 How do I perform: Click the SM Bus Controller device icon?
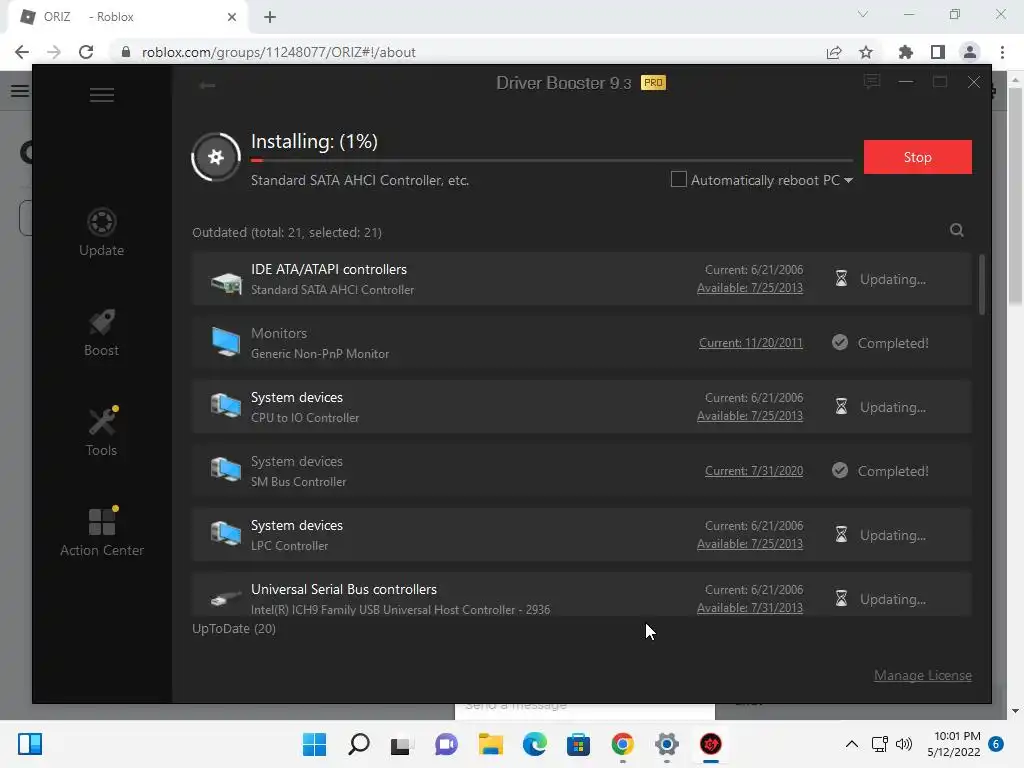(226, 470)
